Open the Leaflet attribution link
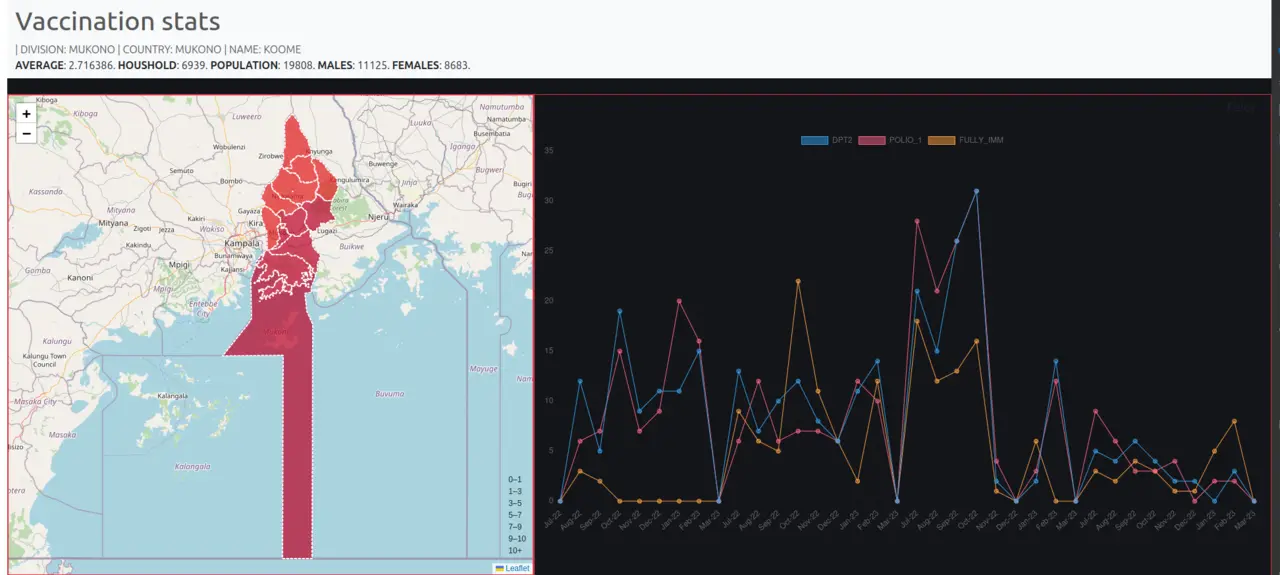This screenshot has width=1280, height=575. [517, 568]
